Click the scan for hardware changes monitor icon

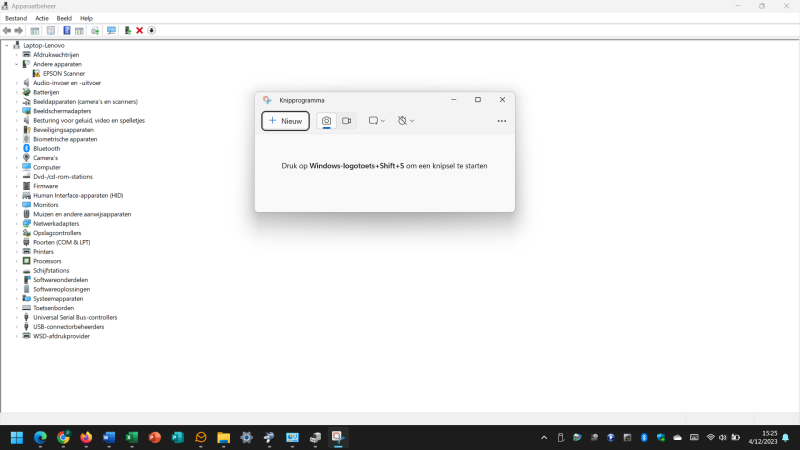coord(111,31)
